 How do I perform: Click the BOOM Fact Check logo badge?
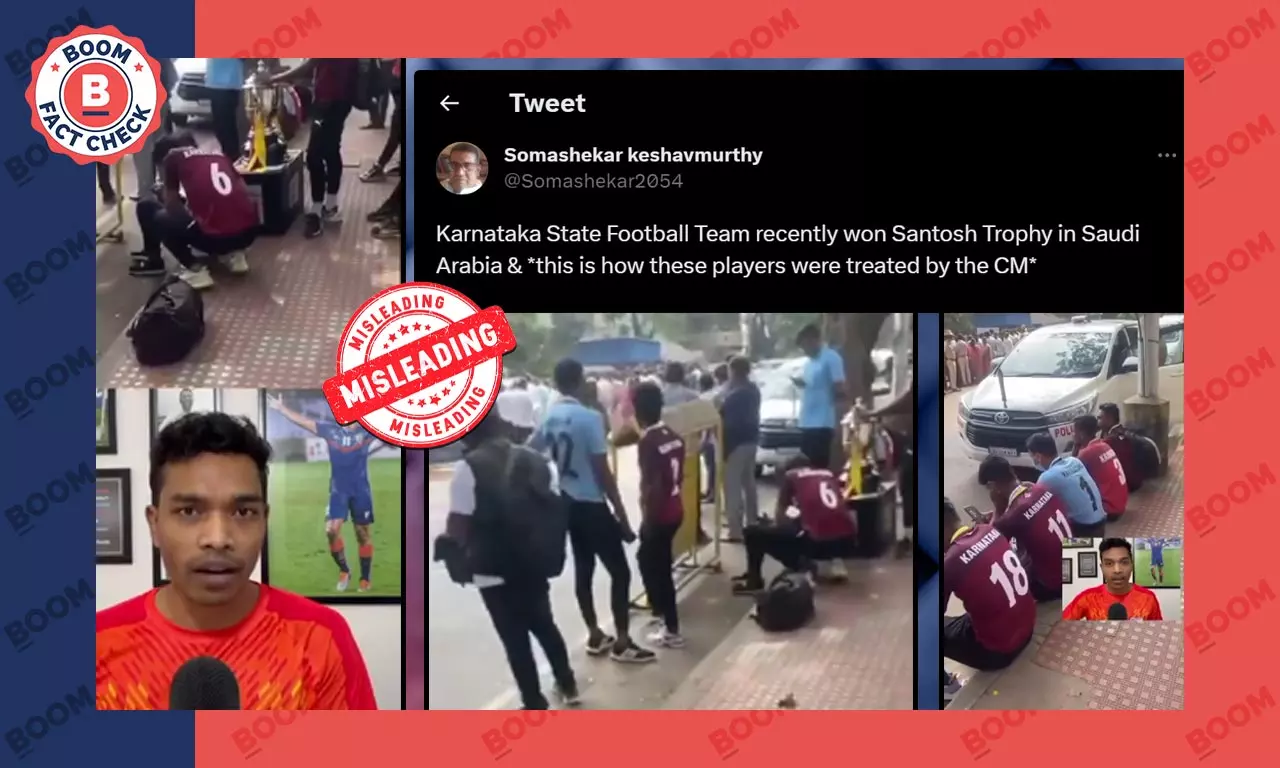pyautogui.click(x=95, y=95)
